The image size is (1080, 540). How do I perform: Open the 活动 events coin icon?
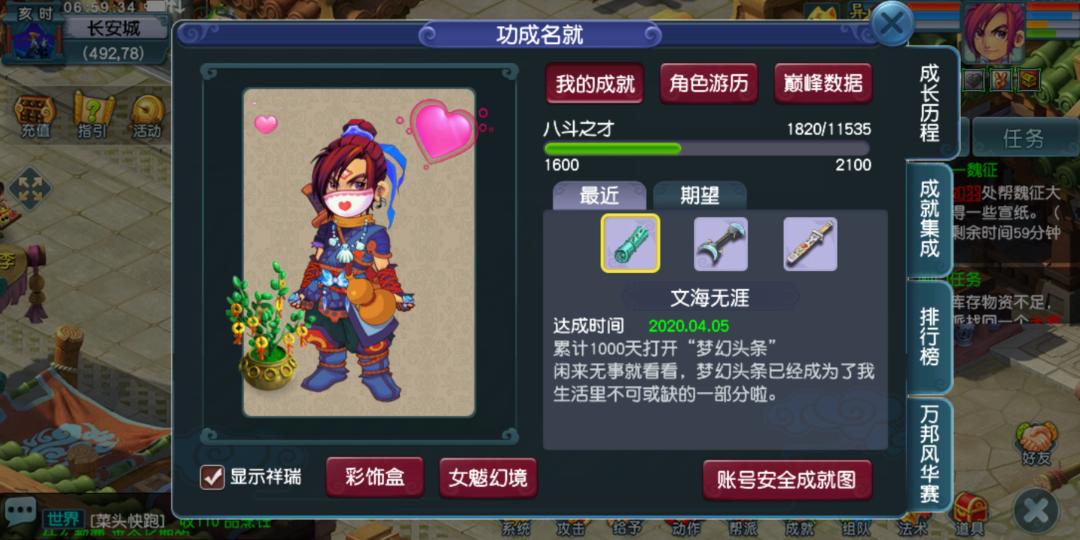pyautogui.click(x=147, y=117)
